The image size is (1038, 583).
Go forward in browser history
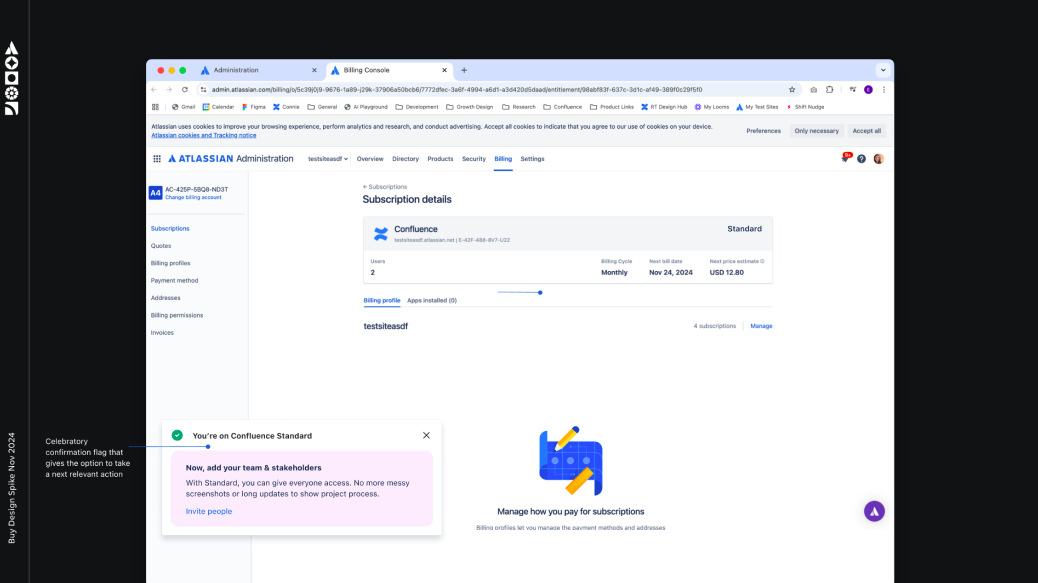coord(169,89)
